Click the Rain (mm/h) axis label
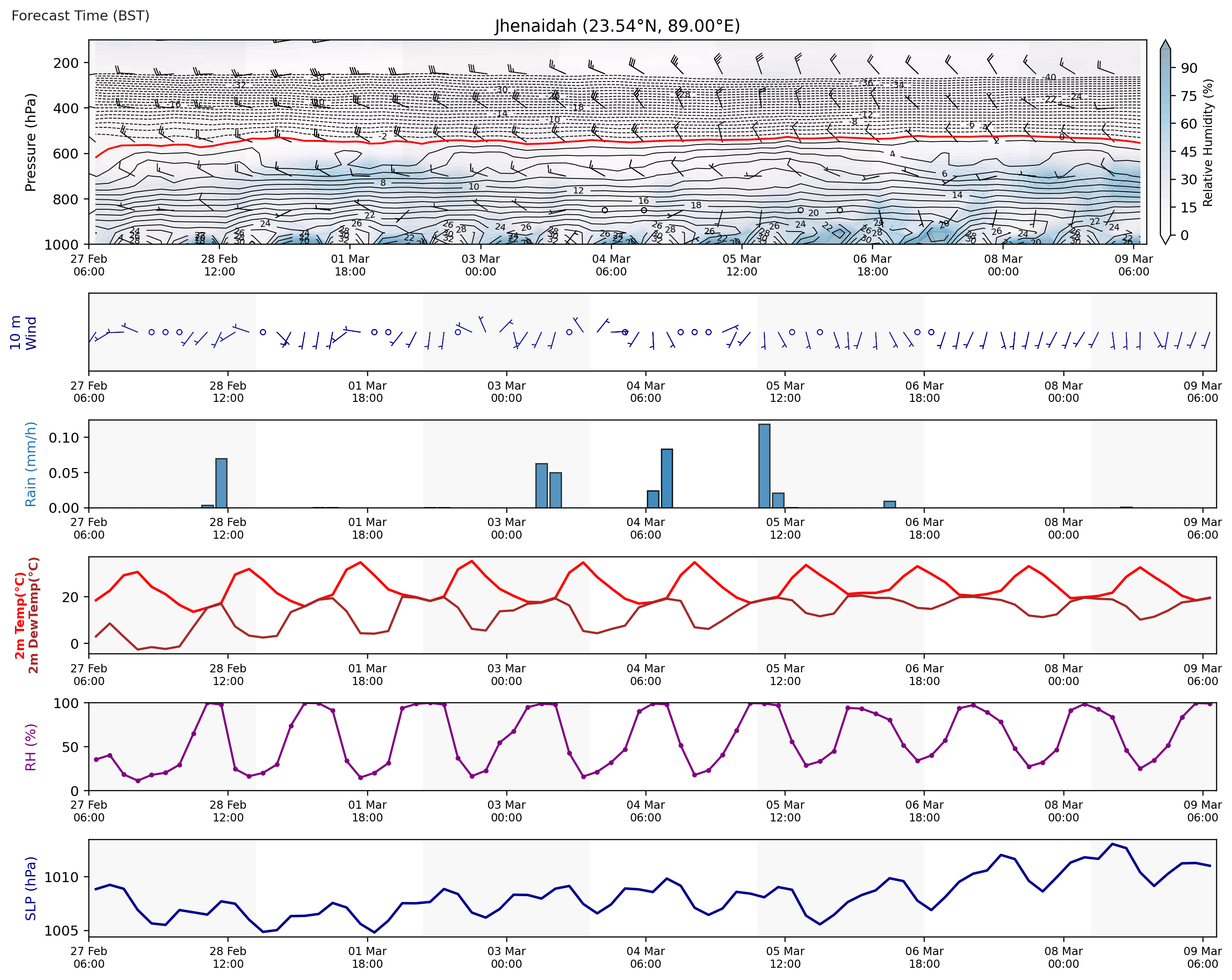Image resolution: width=1232 pixels, height=980 pixels. [x=30, y=464]
